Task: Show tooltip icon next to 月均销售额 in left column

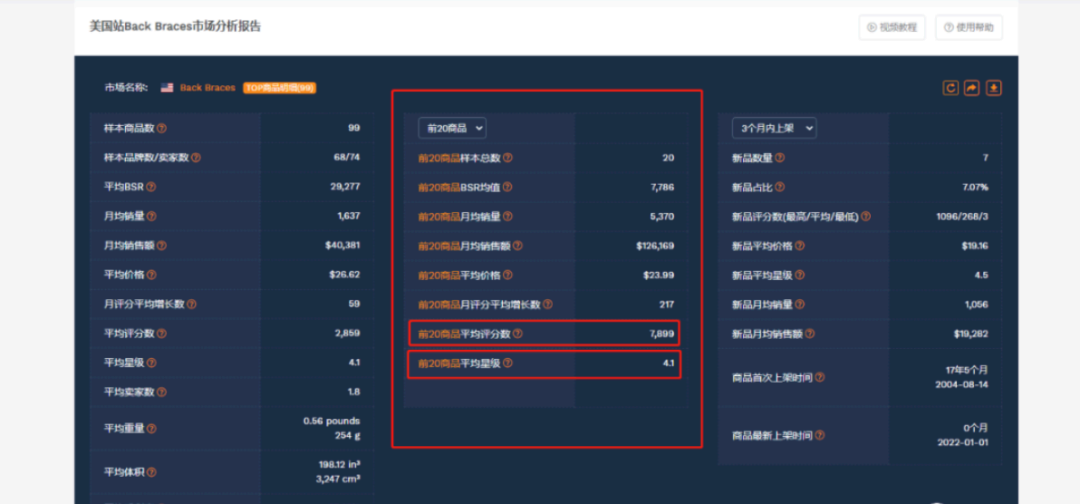Action: (x=161, y=245)
